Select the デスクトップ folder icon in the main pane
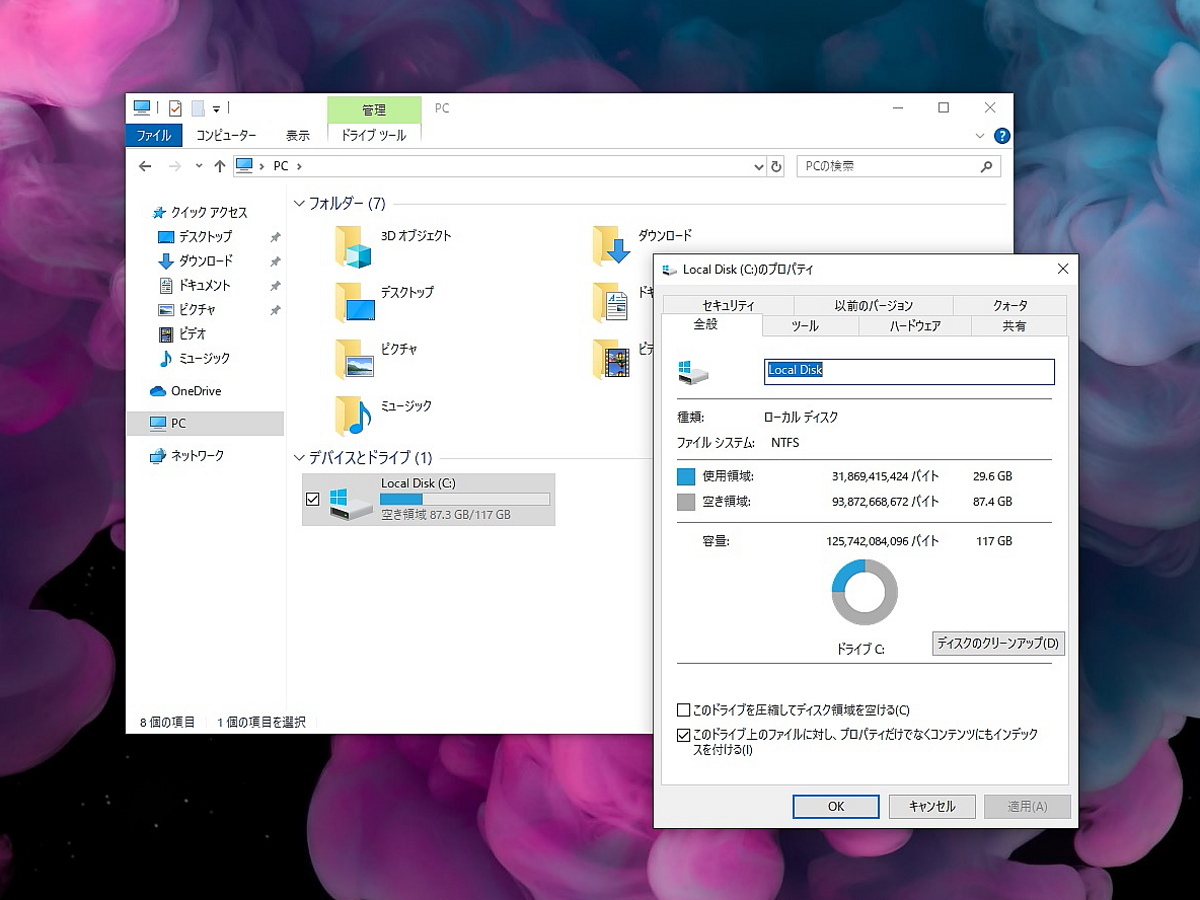This screenshot has height=900, width=1200. (x=354, y=302)
